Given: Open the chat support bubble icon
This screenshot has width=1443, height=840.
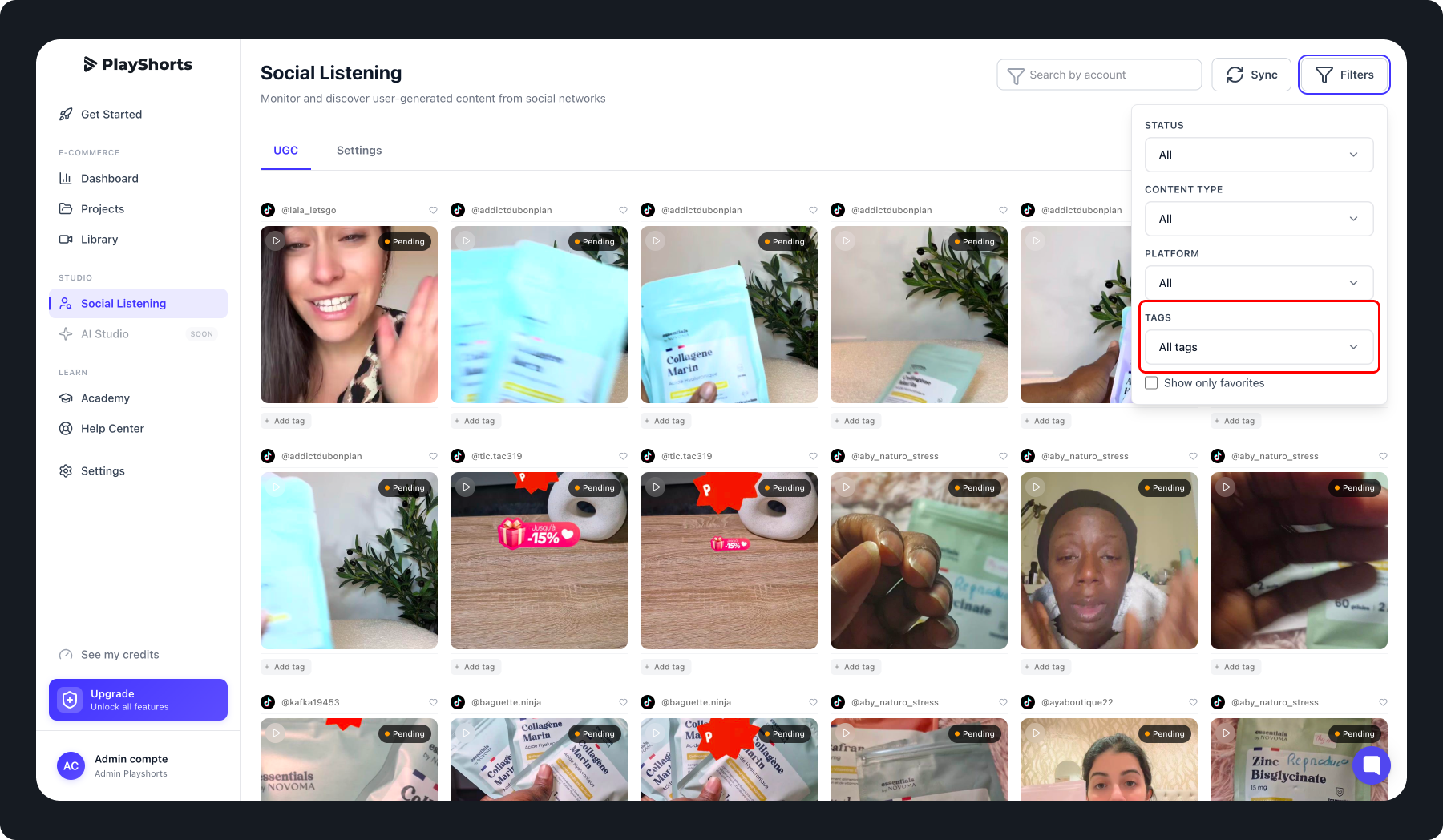Looking at the screenshot, I should [x=1371, y=765].
